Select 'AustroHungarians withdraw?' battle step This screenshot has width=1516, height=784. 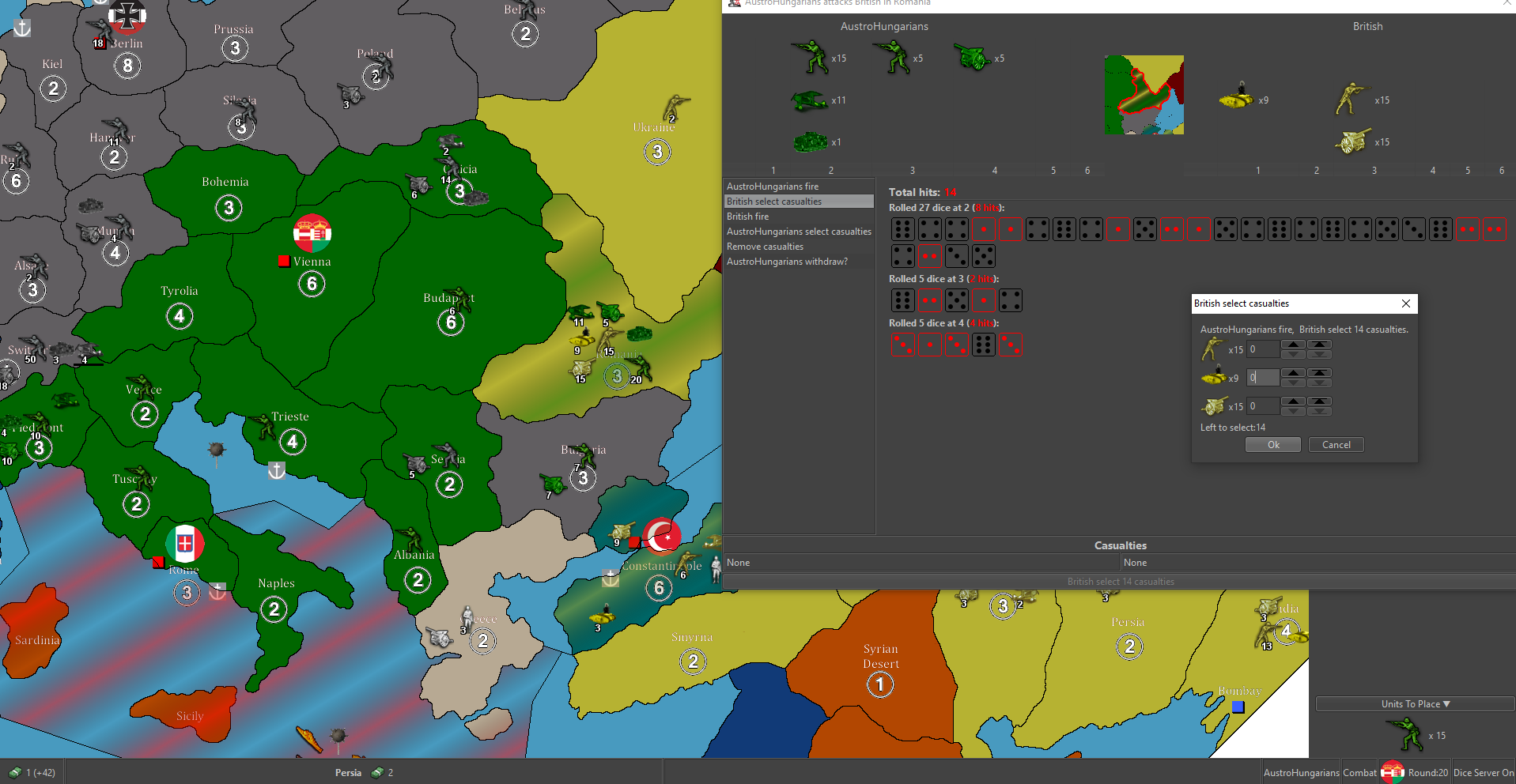pos(799,262)
